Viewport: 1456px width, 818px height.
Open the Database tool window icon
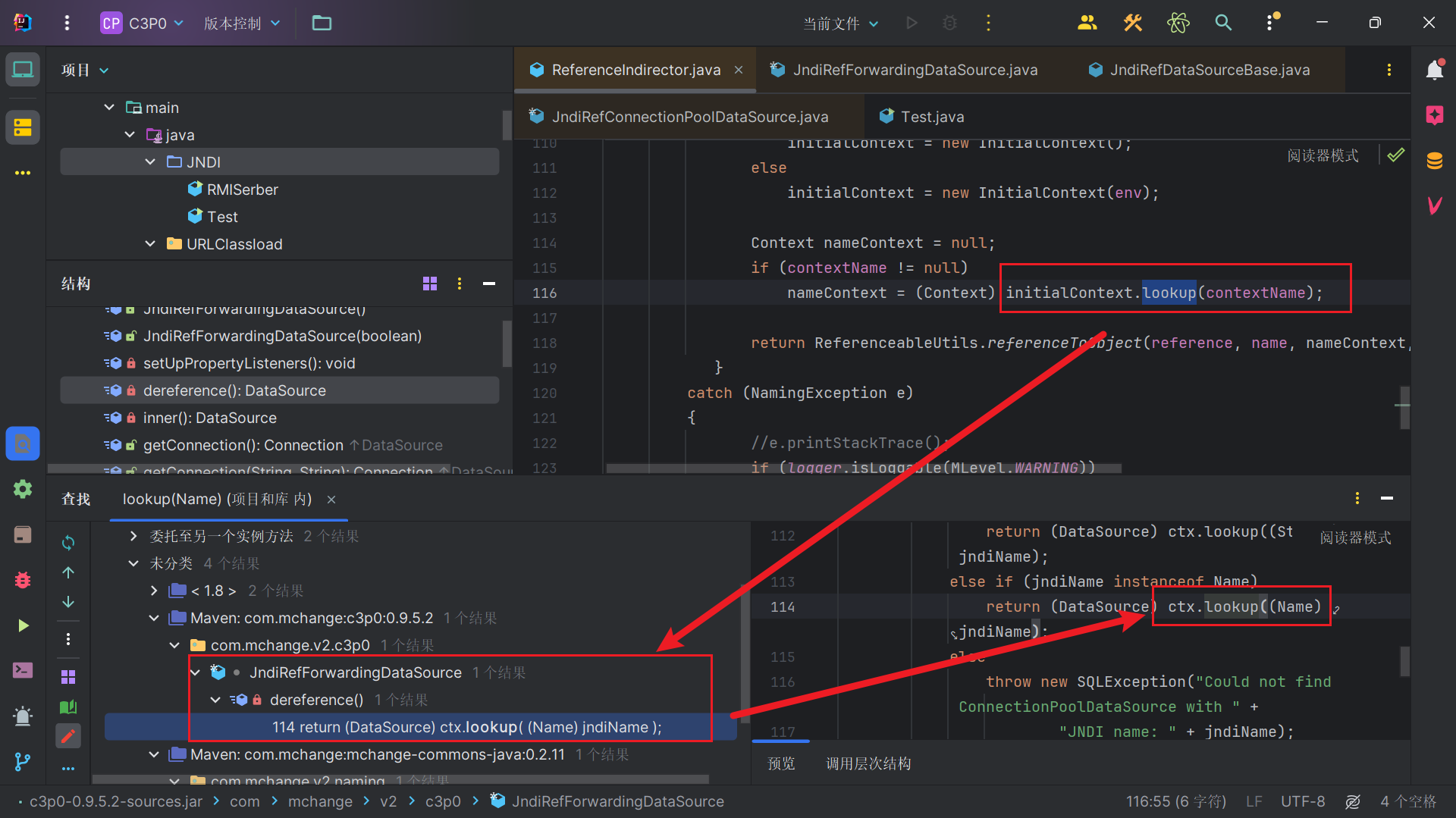[x=1434, y=161]
